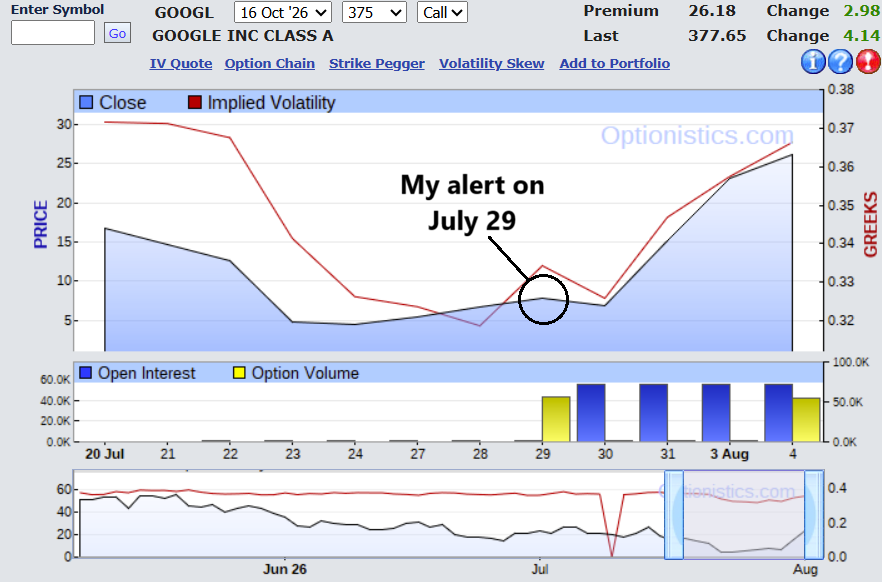
Task: Click the last Change value 4.14
Action: click(x=861, y=35)
